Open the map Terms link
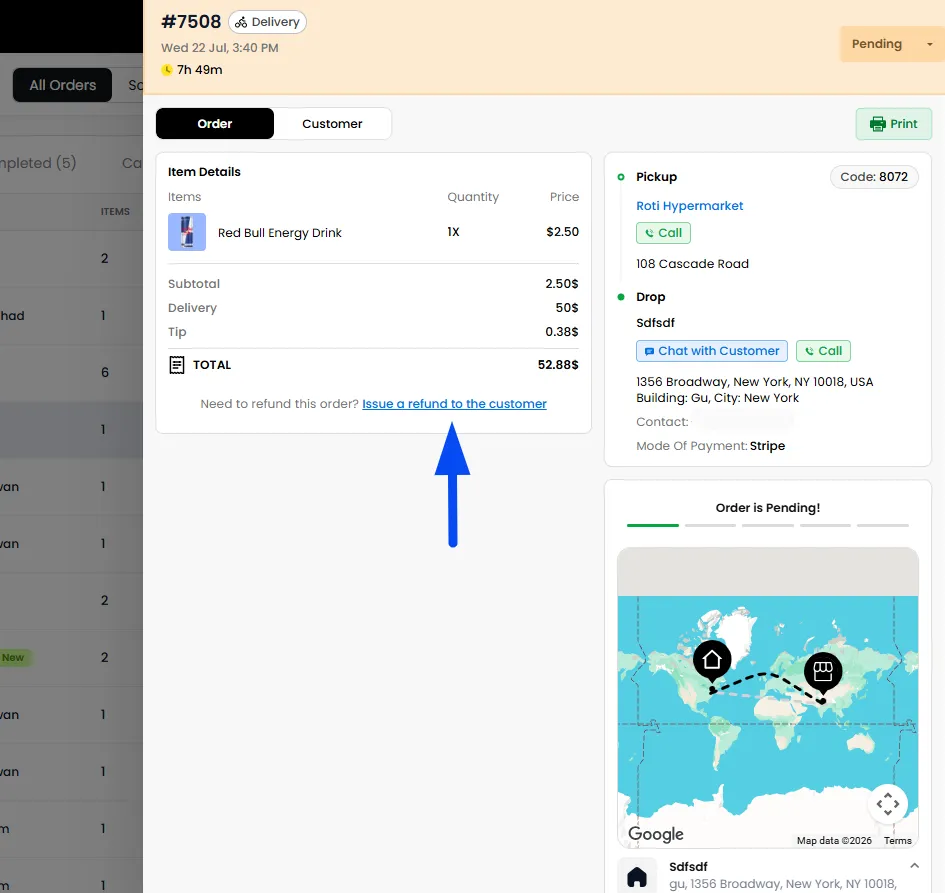 (x=897, y=841)
